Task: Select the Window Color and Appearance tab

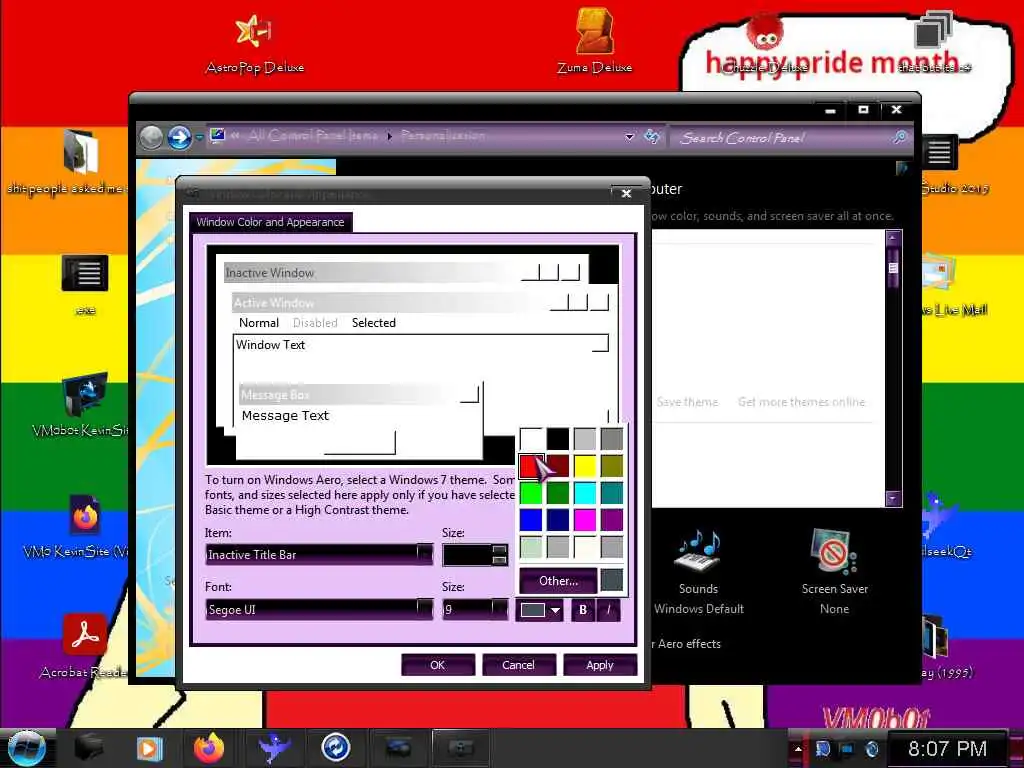Action: tap(270, 222)
